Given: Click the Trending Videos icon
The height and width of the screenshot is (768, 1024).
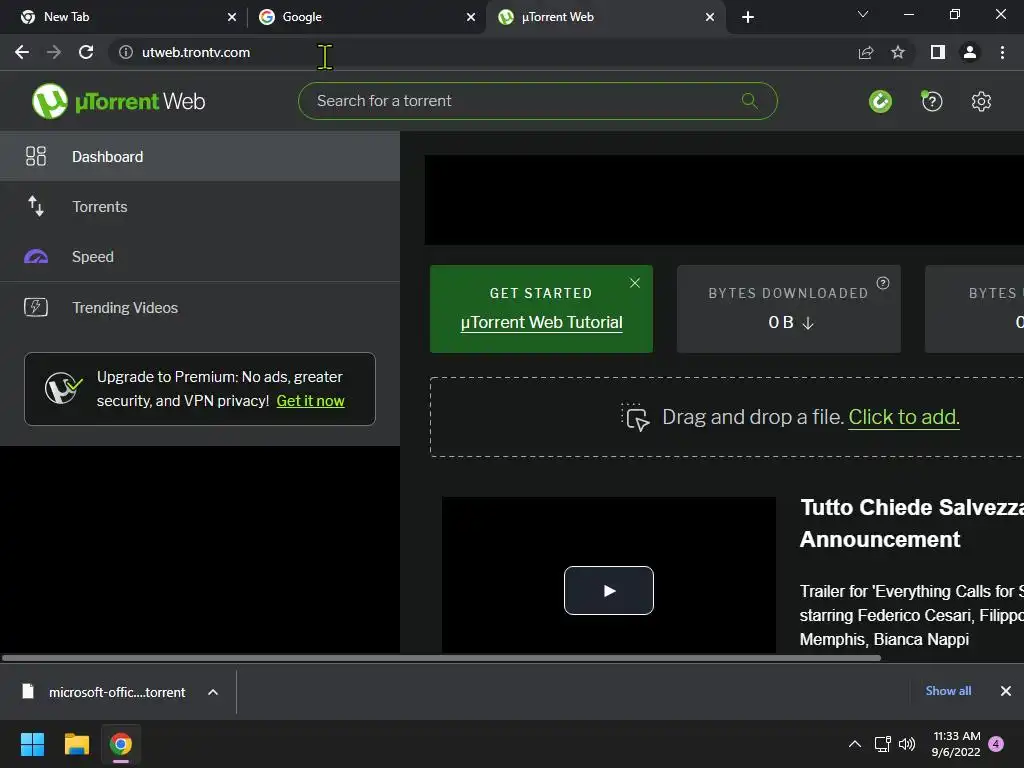Looking at the screenshot, I should (x=36, y=307).
